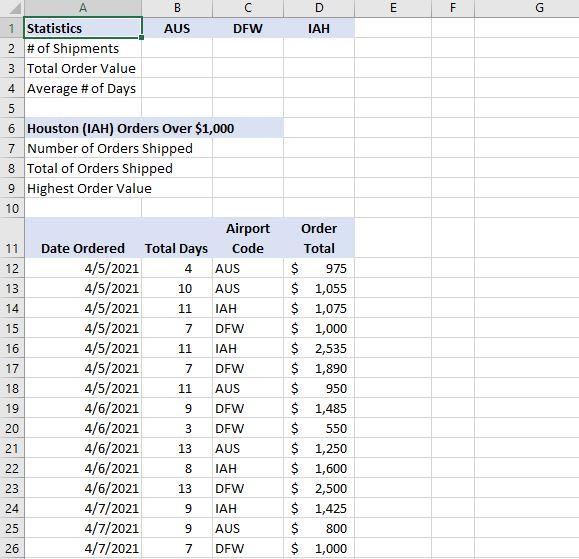Screen dimensions: 579x559
Task: Click the 'Total Days' column heading
Action: (x=177, y=238)
